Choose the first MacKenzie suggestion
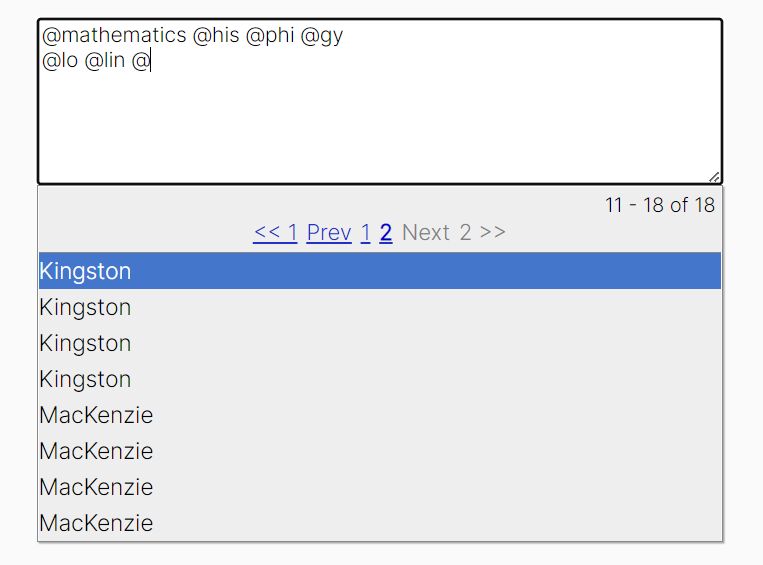The image size is (763, 565). [380, 415]
